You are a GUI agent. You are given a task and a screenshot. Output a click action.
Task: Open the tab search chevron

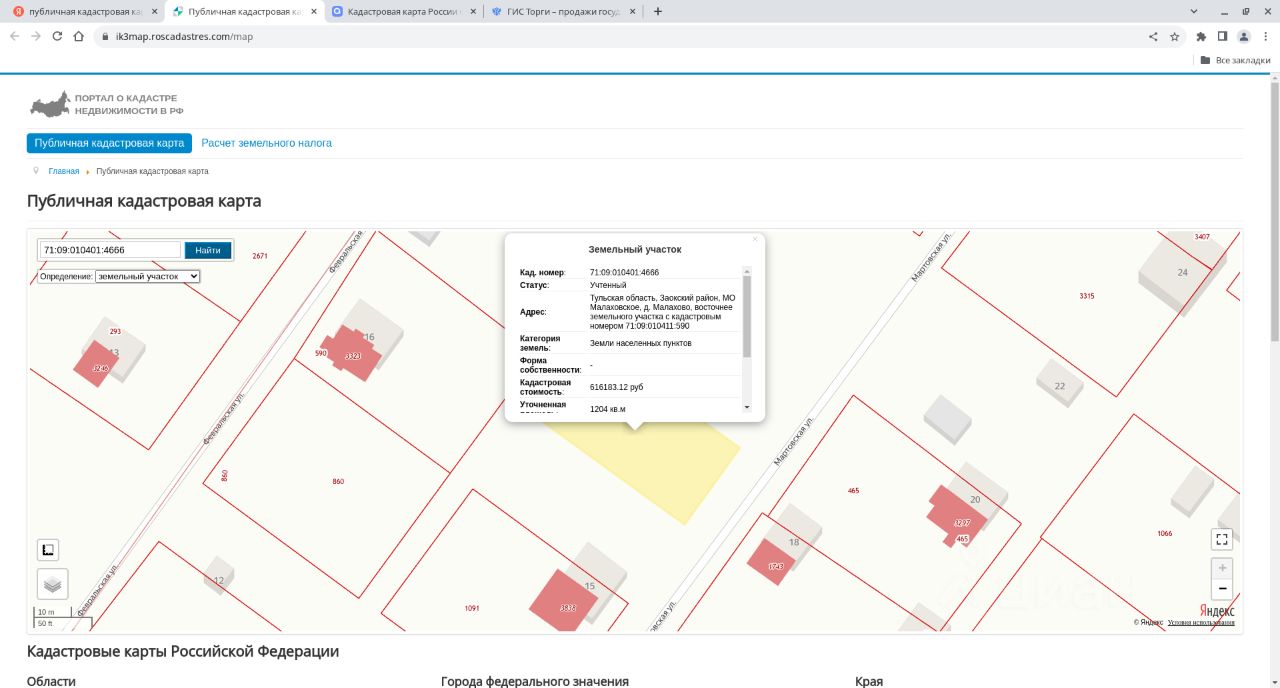(1194, 11)
